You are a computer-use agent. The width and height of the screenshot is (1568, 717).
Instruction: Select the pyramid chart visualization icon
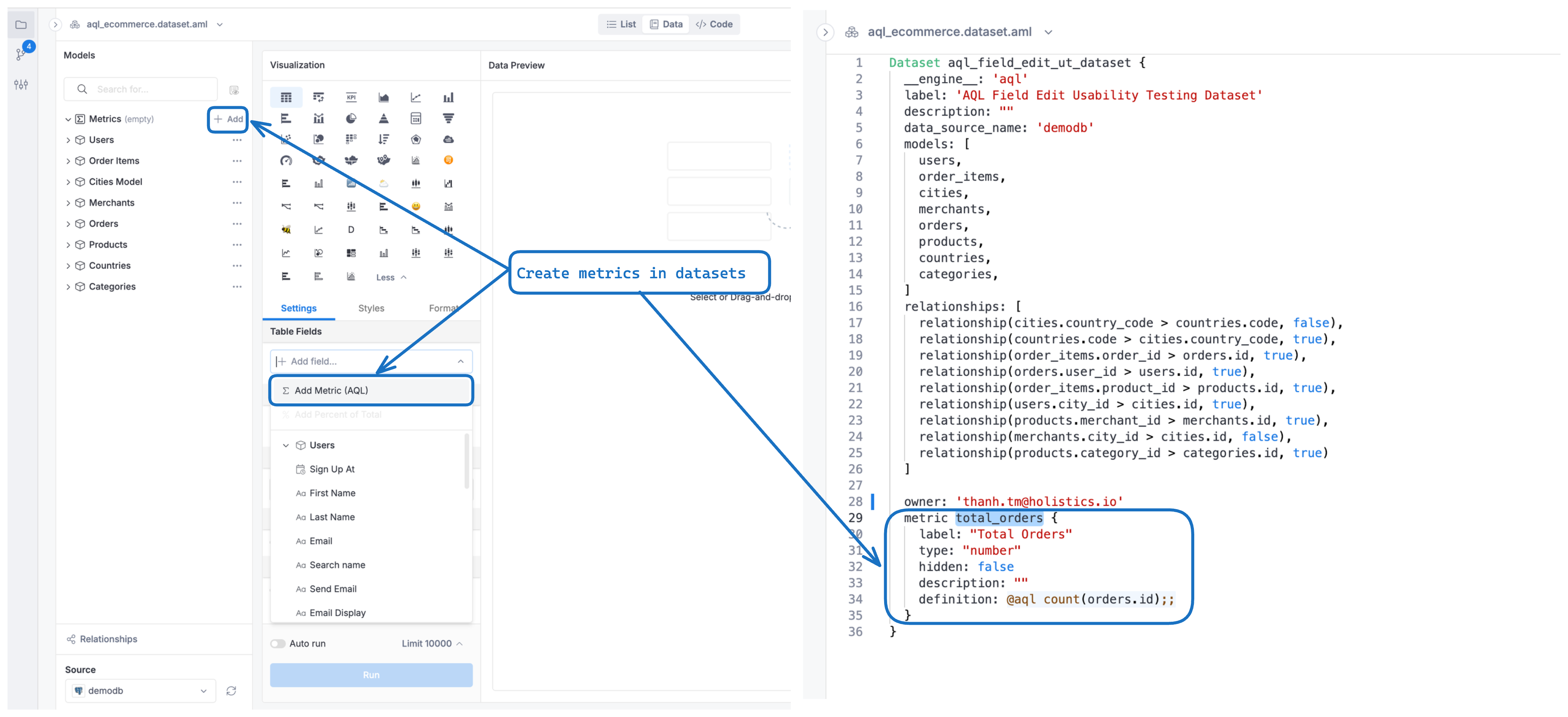pyautogui.click(x=384, y=119)
